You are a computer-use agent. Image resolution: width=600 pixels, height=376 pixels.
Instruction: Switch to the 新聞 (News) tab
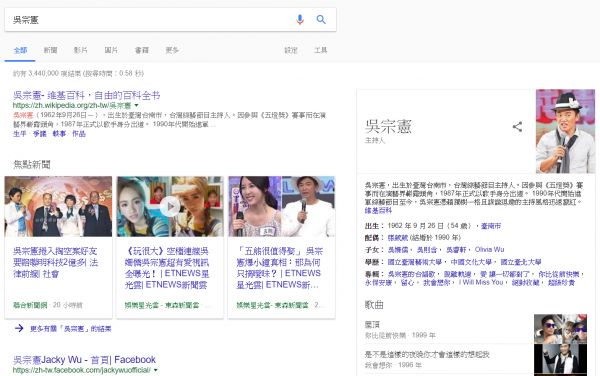(x=51, y=50)
